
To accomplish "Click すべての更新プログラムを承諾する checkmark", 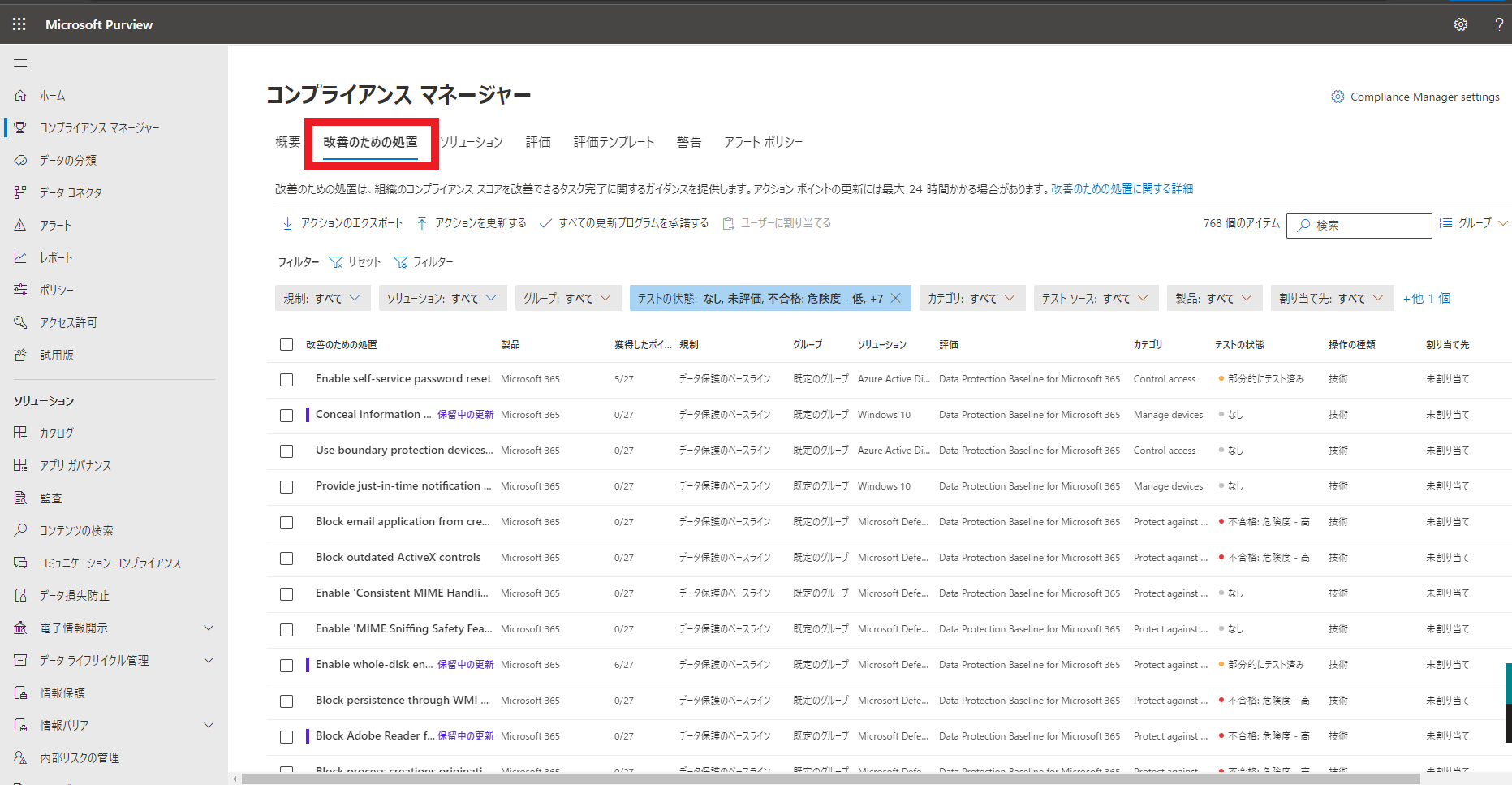I will [x=545, y=222].
